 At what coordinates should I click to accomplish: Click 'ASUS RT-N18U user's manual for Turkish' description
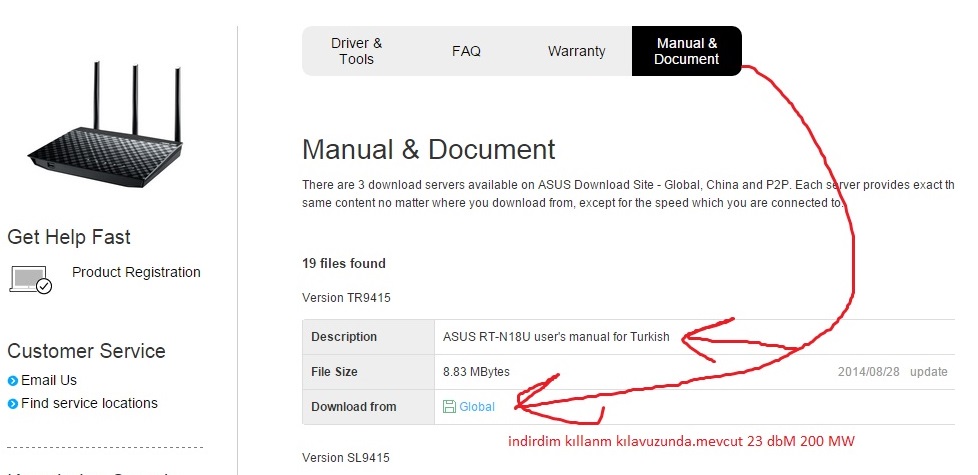click(x=556, y=337)
